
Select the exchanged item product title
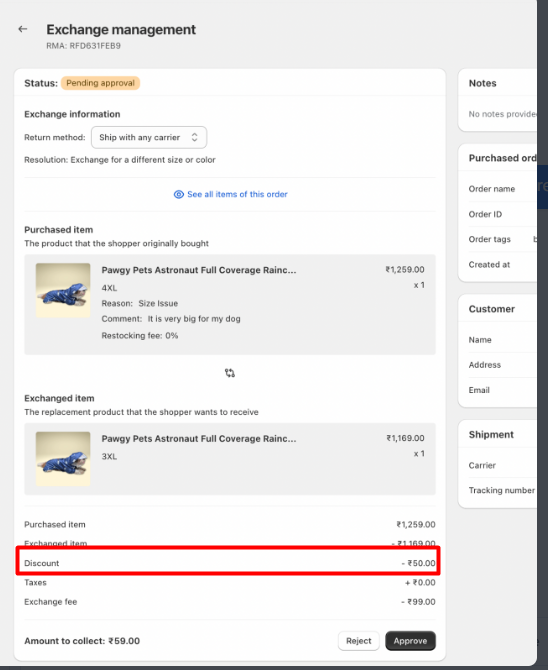[199, 439]
